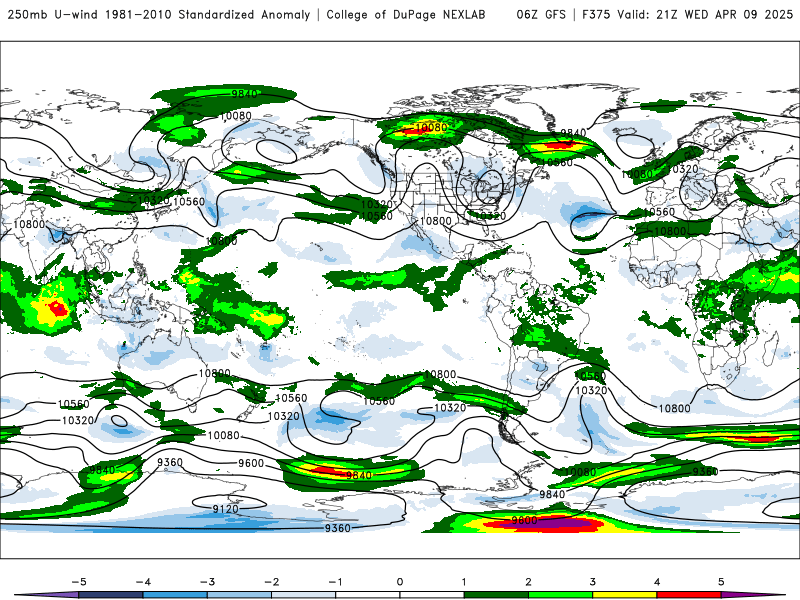Click the '1981-2010 Standardized Anomaly' title text
Screen dimensions: 800x600
208,15
